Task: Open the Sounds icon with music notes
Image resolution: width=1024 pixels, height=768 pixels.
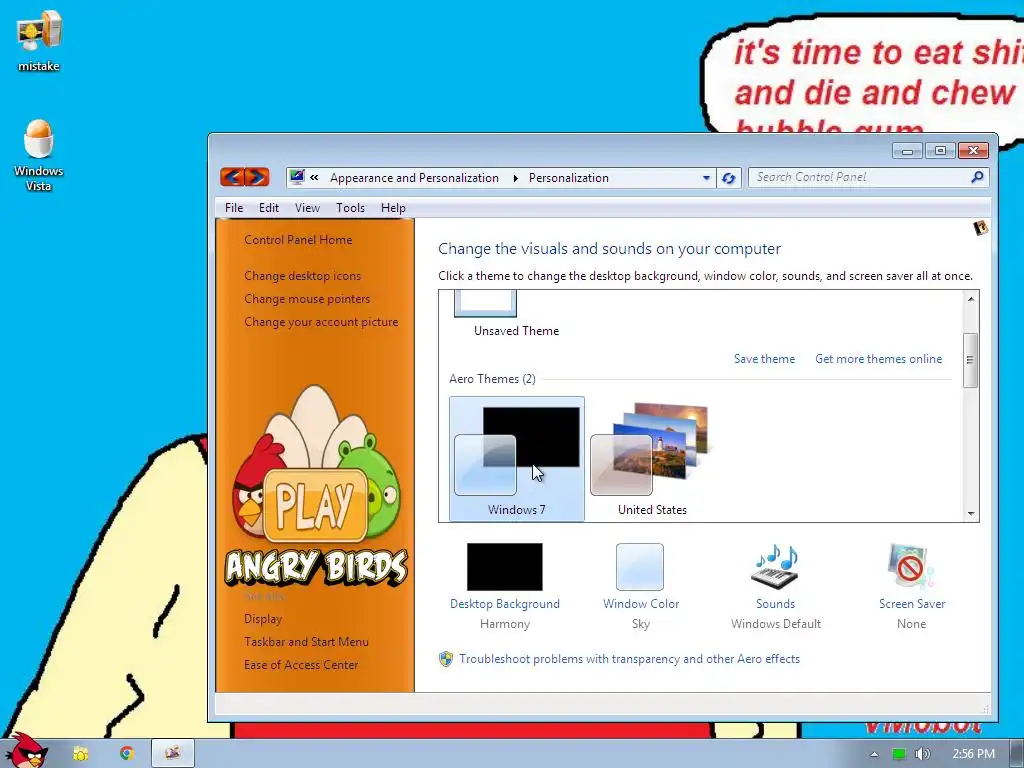Action: [x=775, y=567]
